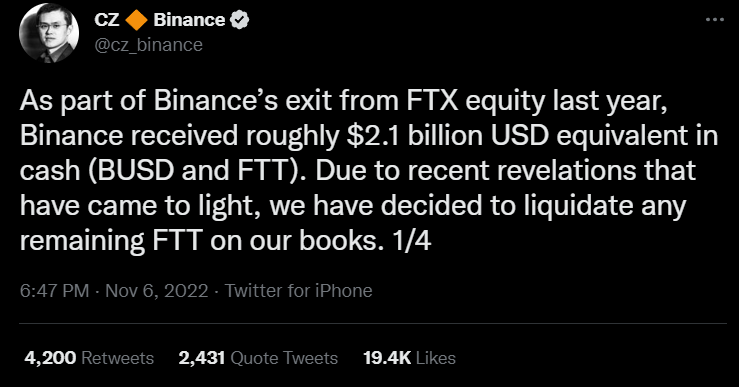View the 19.4K Likes list

coord(409,358)
